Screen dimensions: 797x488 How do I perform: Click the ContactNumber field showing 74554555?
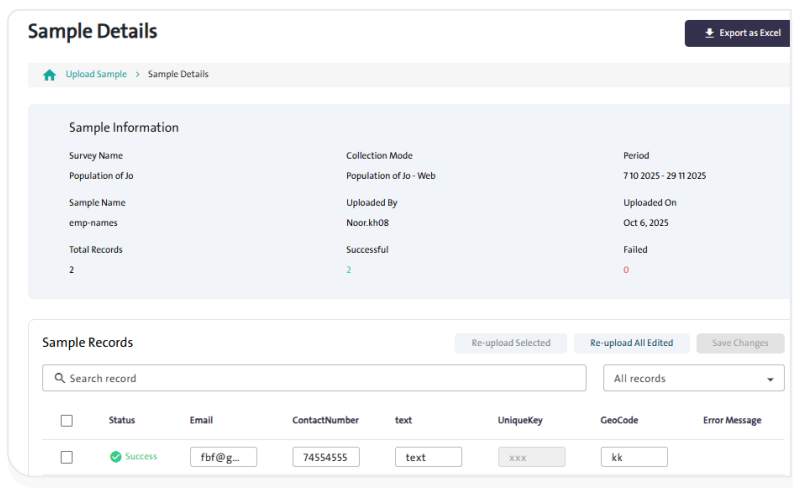(326, 457)
